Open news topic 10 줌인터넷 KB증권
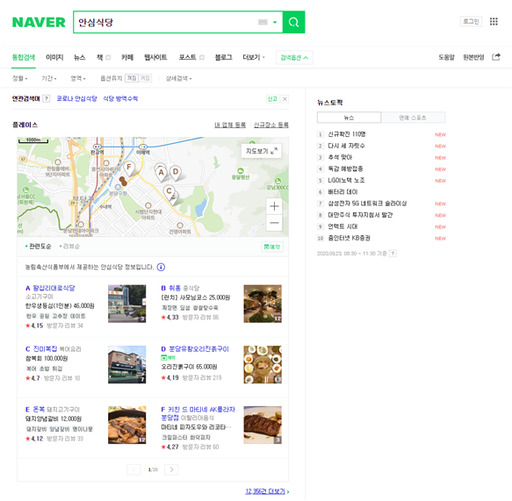 click(x=349, y=238)
